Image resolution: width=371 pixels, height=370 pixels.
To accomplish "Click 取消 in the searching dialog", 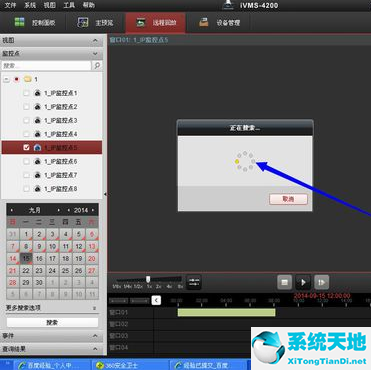I will (x=288, y=199).
